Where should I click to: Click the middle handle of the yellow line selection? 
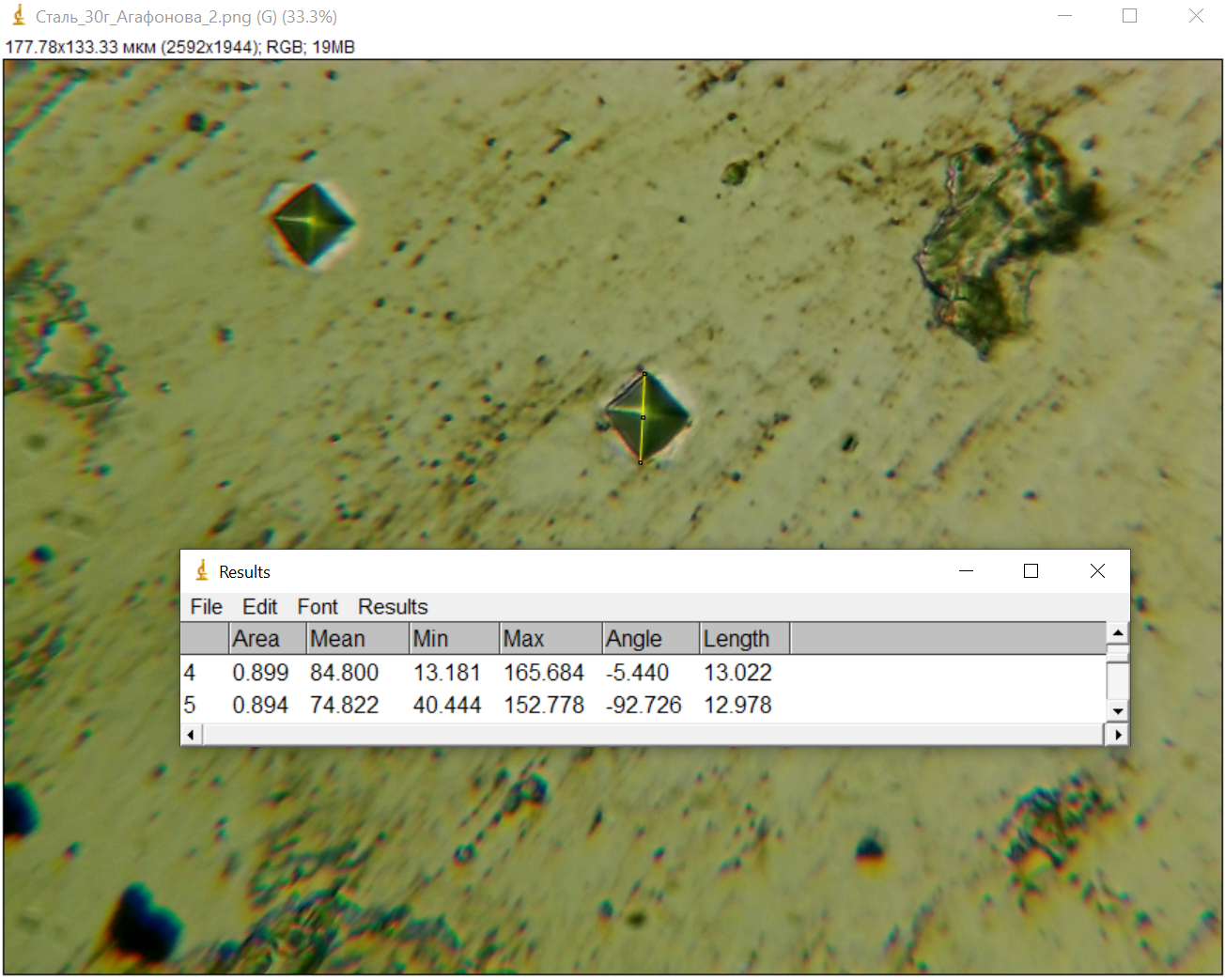coord(643,417)
